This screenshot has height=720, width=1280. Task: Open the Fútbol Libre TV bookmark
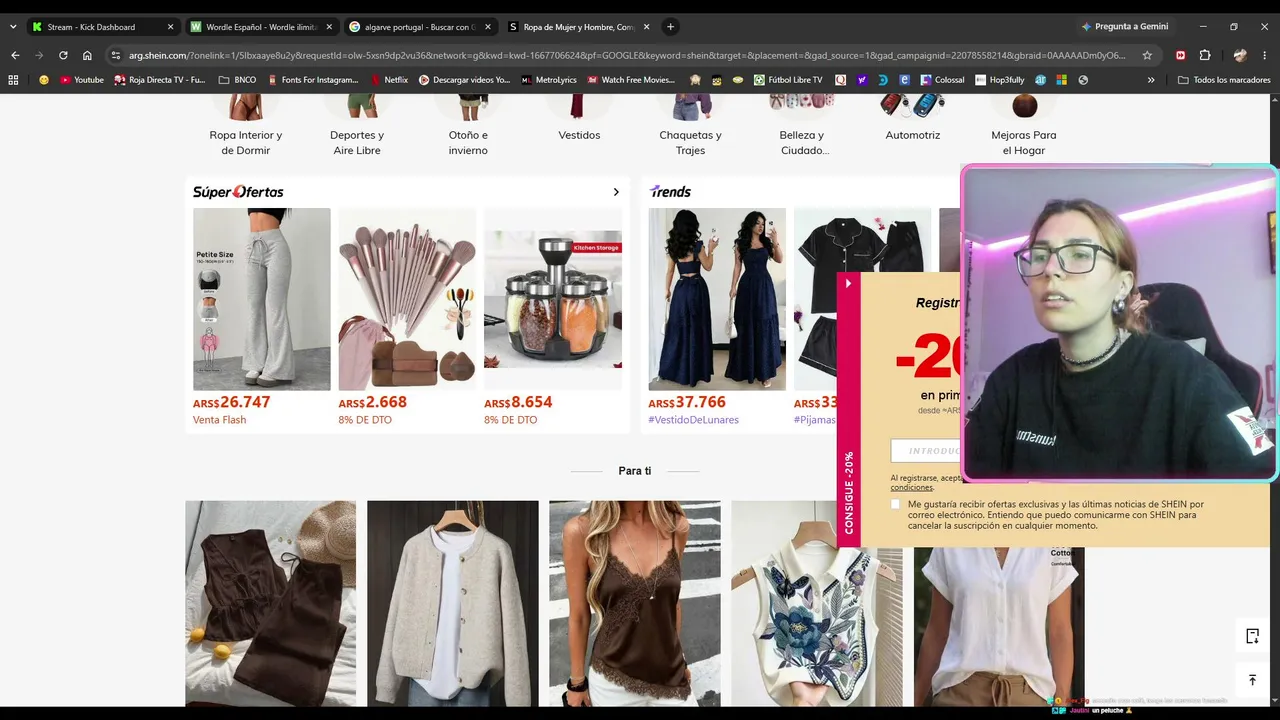point(788,80)
